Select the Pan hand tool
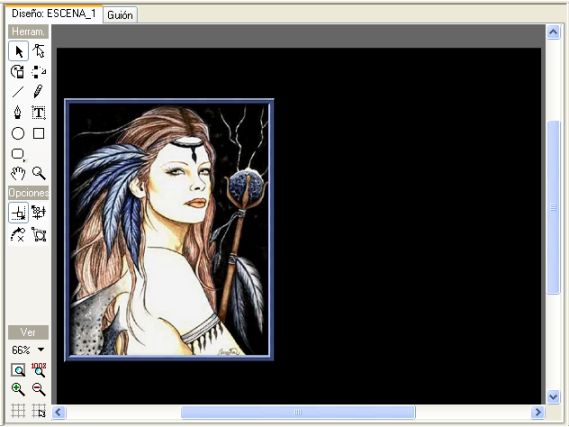The width and height of the screenshot is (569, 427). coord(18,174)
